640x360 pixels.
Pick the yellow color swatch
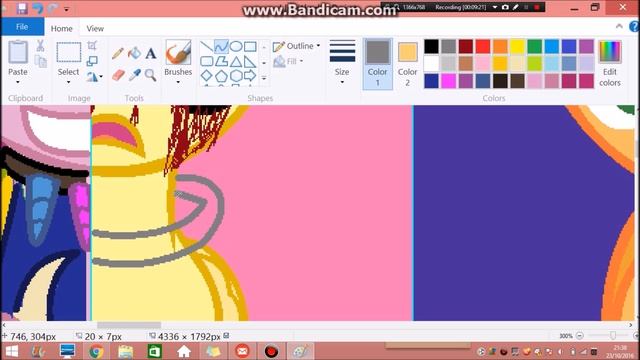coord(517,47)
